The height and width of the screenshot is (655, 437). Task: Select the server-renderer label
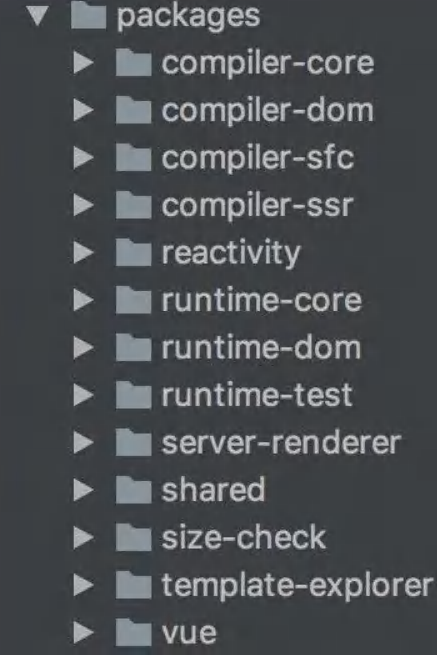pyautogui.click(x=282, y=443)
